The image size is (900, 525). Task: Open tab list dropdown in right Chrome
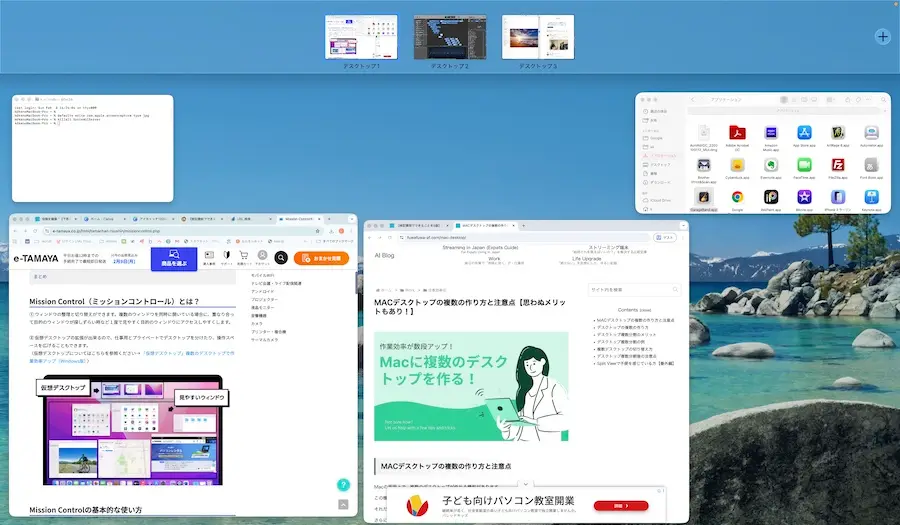[x=683, y=225]
